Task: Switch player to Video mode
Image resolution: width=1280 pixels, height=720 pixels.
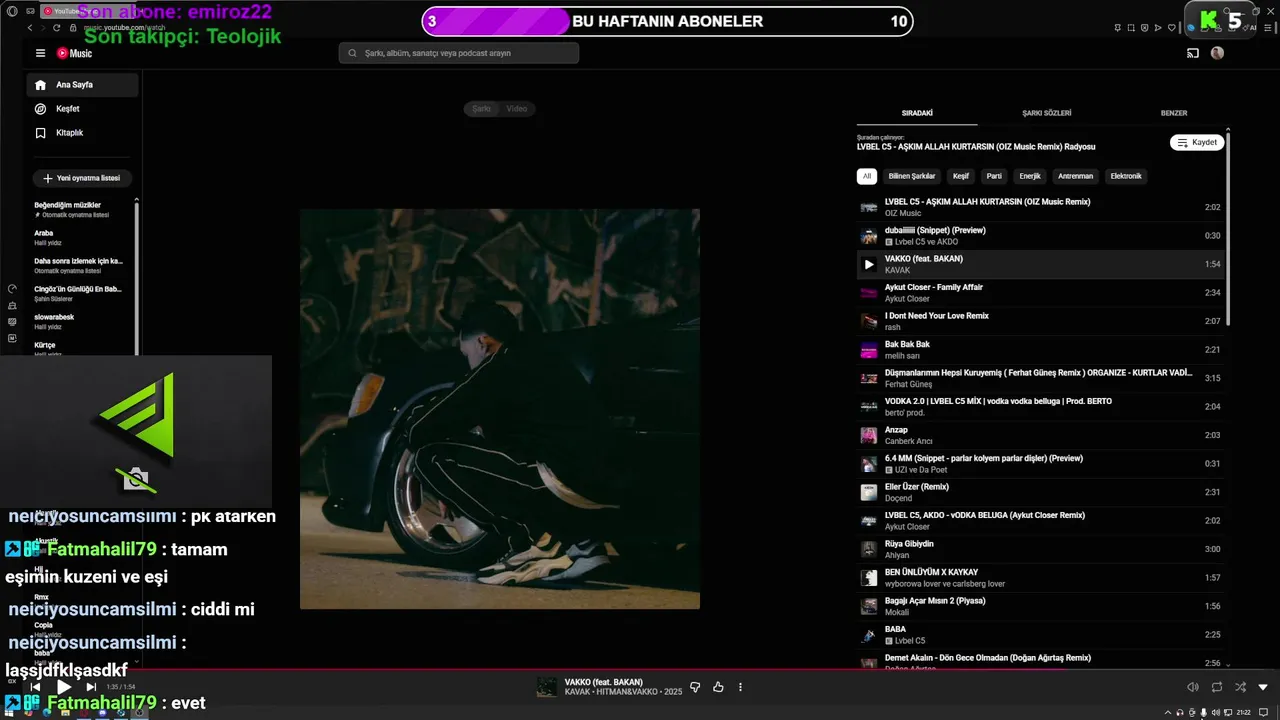Action: (x=517, y=108)
